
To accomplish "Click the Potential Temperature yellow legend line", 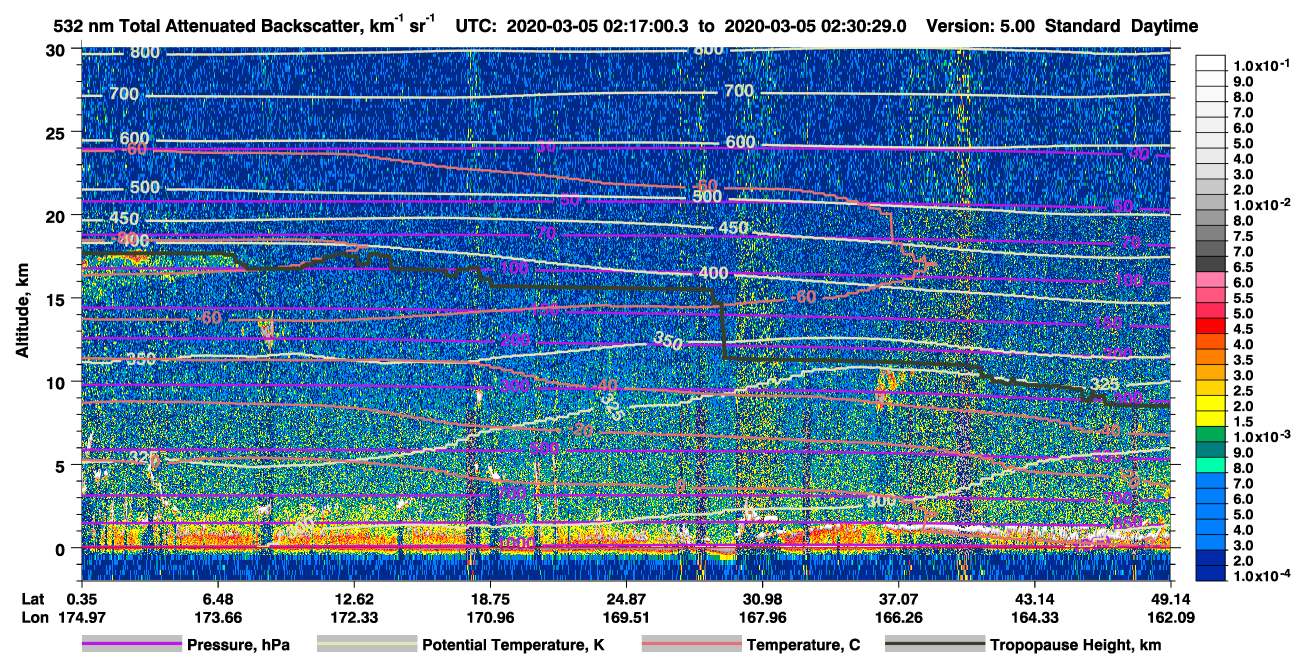I will tap(366, 645).
